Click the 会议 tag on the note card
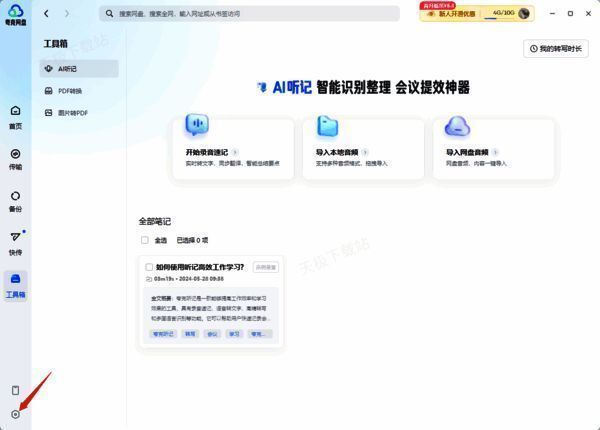 [x=212, y=334]
